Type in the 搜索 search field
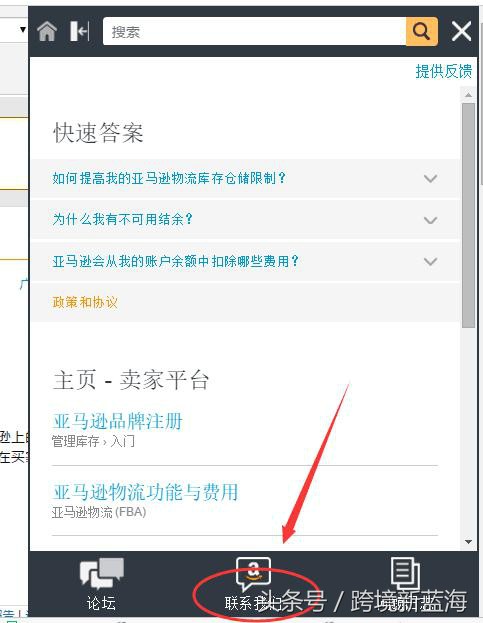 254,31
